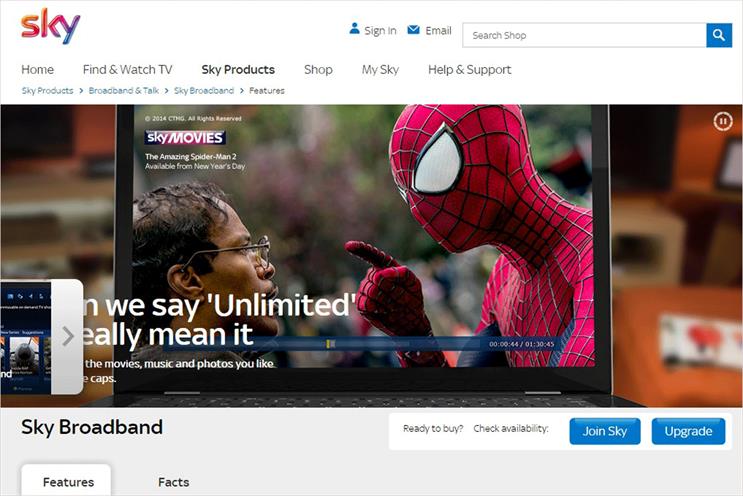
Task: Click the 'Features' breadcrumb text
Action: tap(267, 90)
